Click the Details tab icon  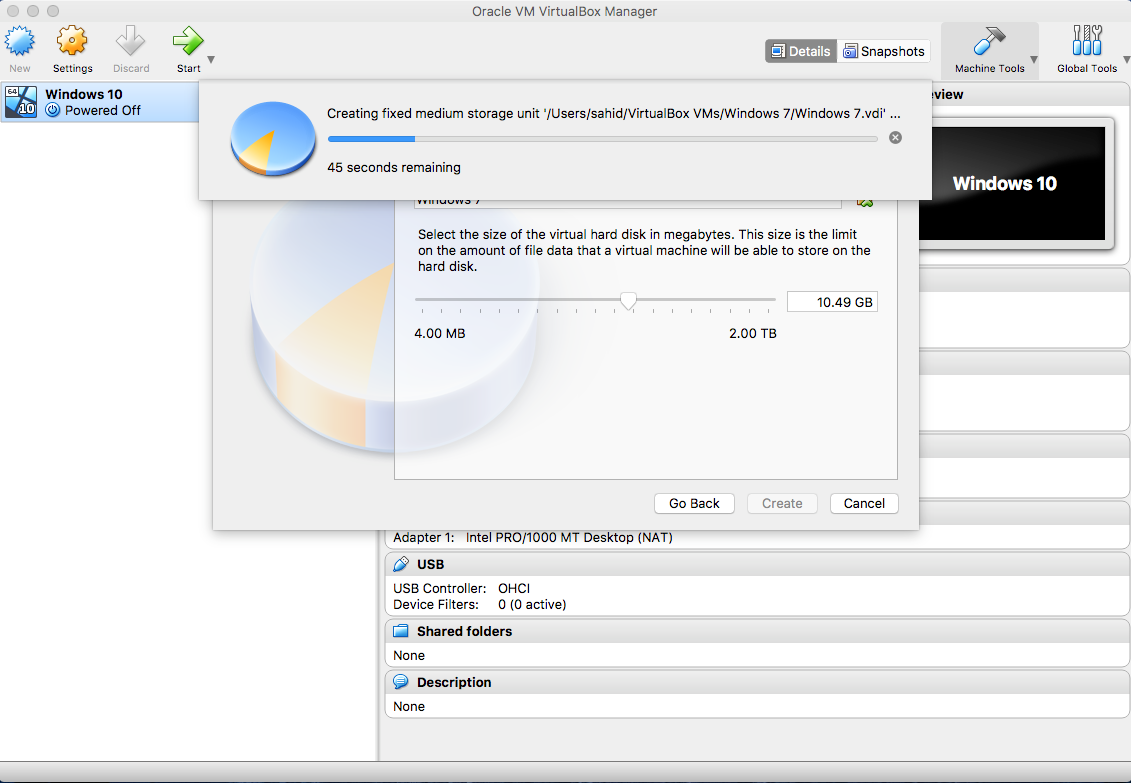click(778, 51)
